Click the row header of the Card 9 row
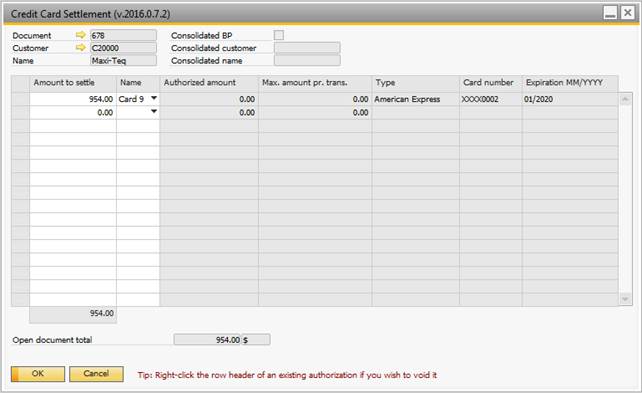The image size is (642, 393). pyautogui.click(x=20, y=99)
